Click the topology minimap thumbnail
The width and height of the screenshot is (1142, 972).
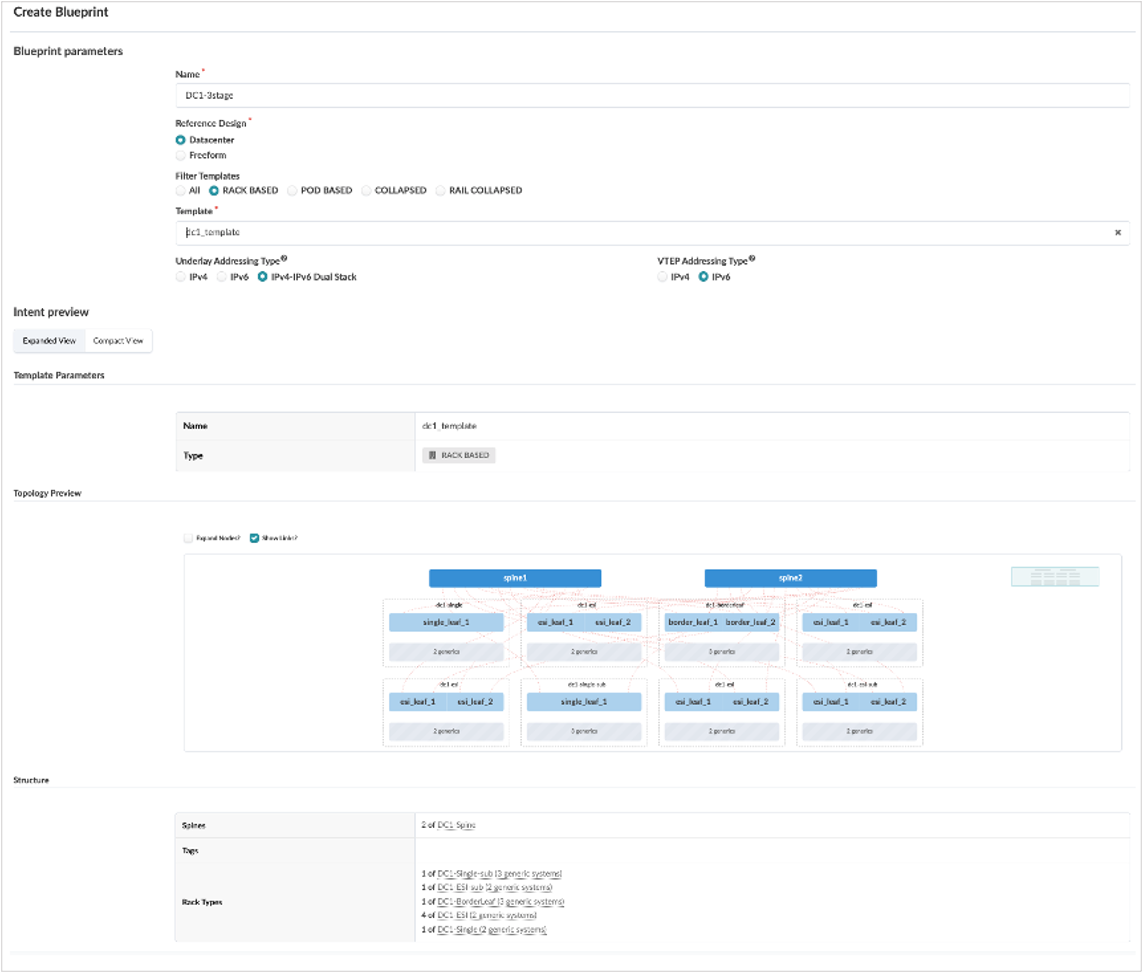tap(1055, 577)
